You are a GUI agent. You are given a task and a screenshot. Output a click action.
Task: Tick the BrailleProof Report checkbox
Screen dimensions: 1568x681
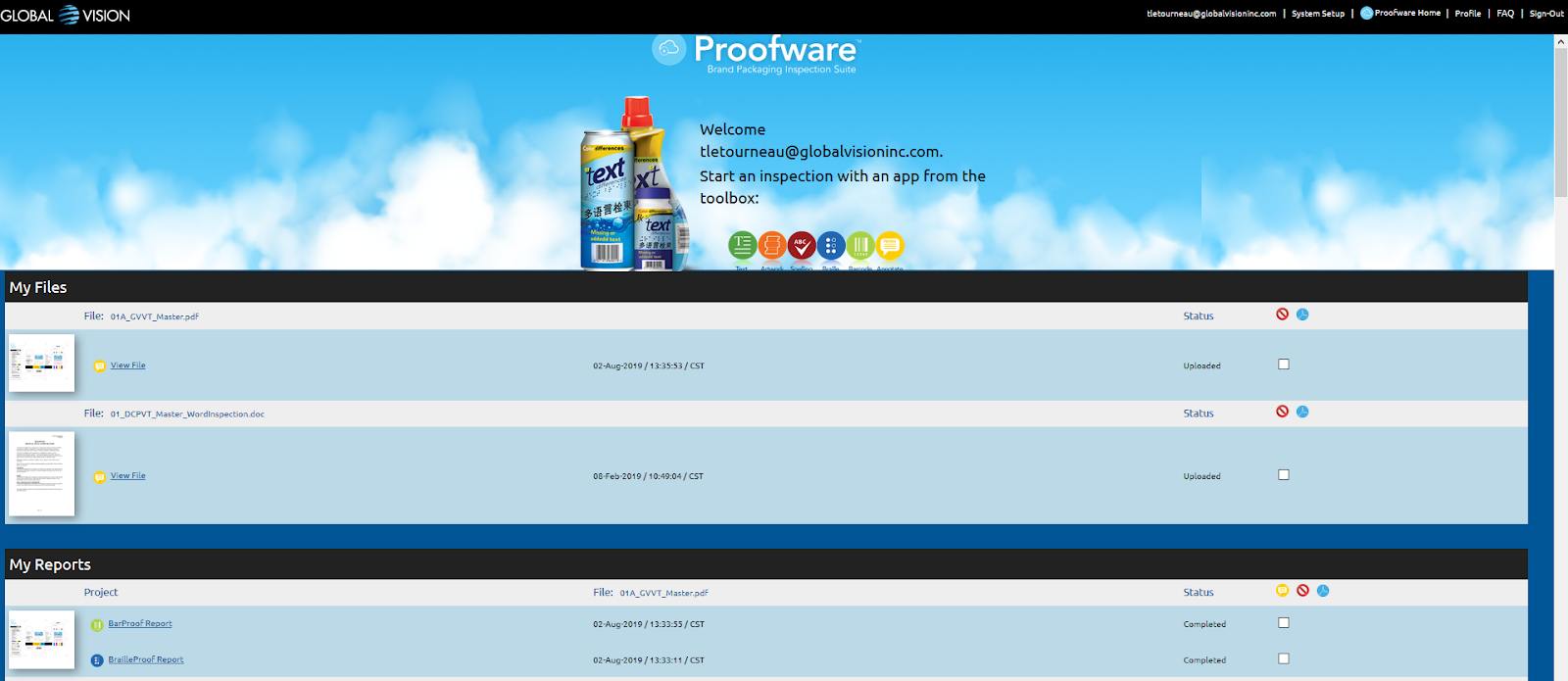(x=1284, y=659)
